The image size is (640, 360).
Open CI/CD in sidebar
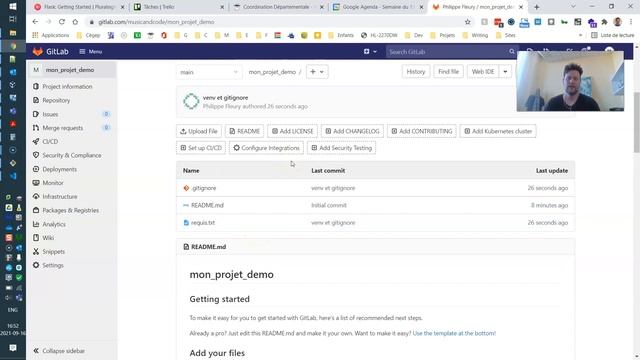pos(50,142)
